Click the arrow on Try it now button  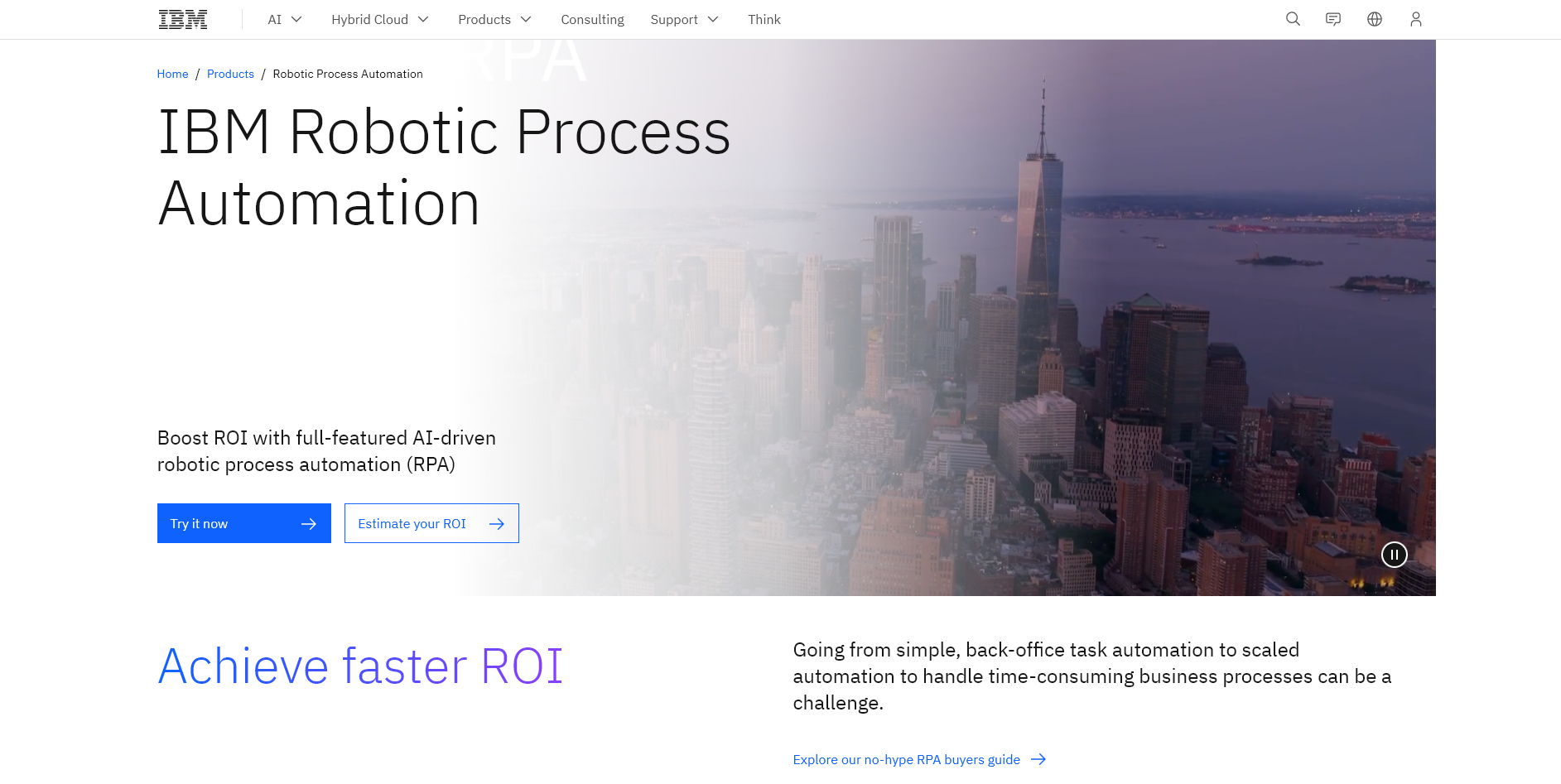pyautogui.click(x=309, y=523)
